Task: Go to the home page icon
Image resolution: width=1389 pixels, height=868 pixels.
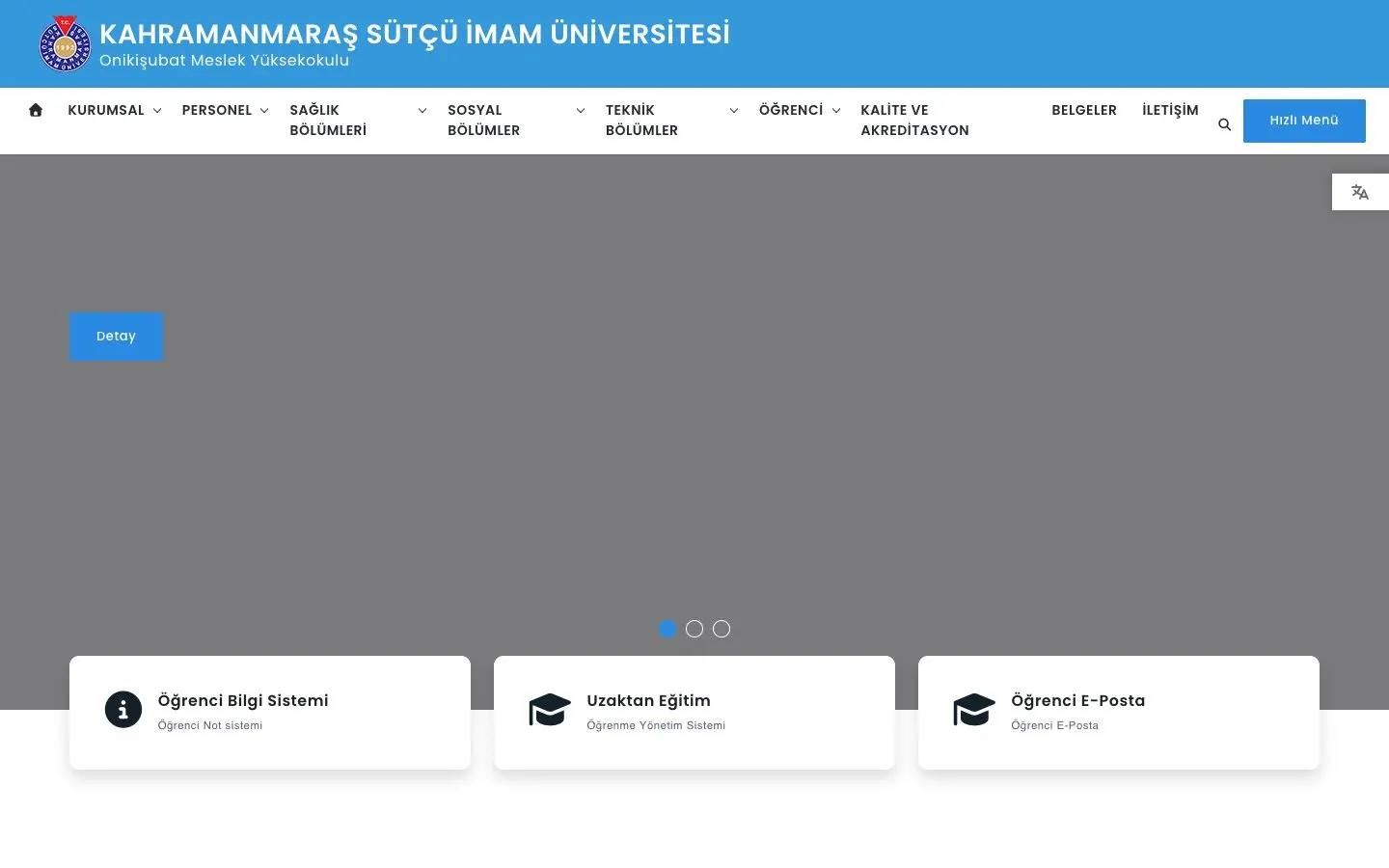Action: click(36, 110)
